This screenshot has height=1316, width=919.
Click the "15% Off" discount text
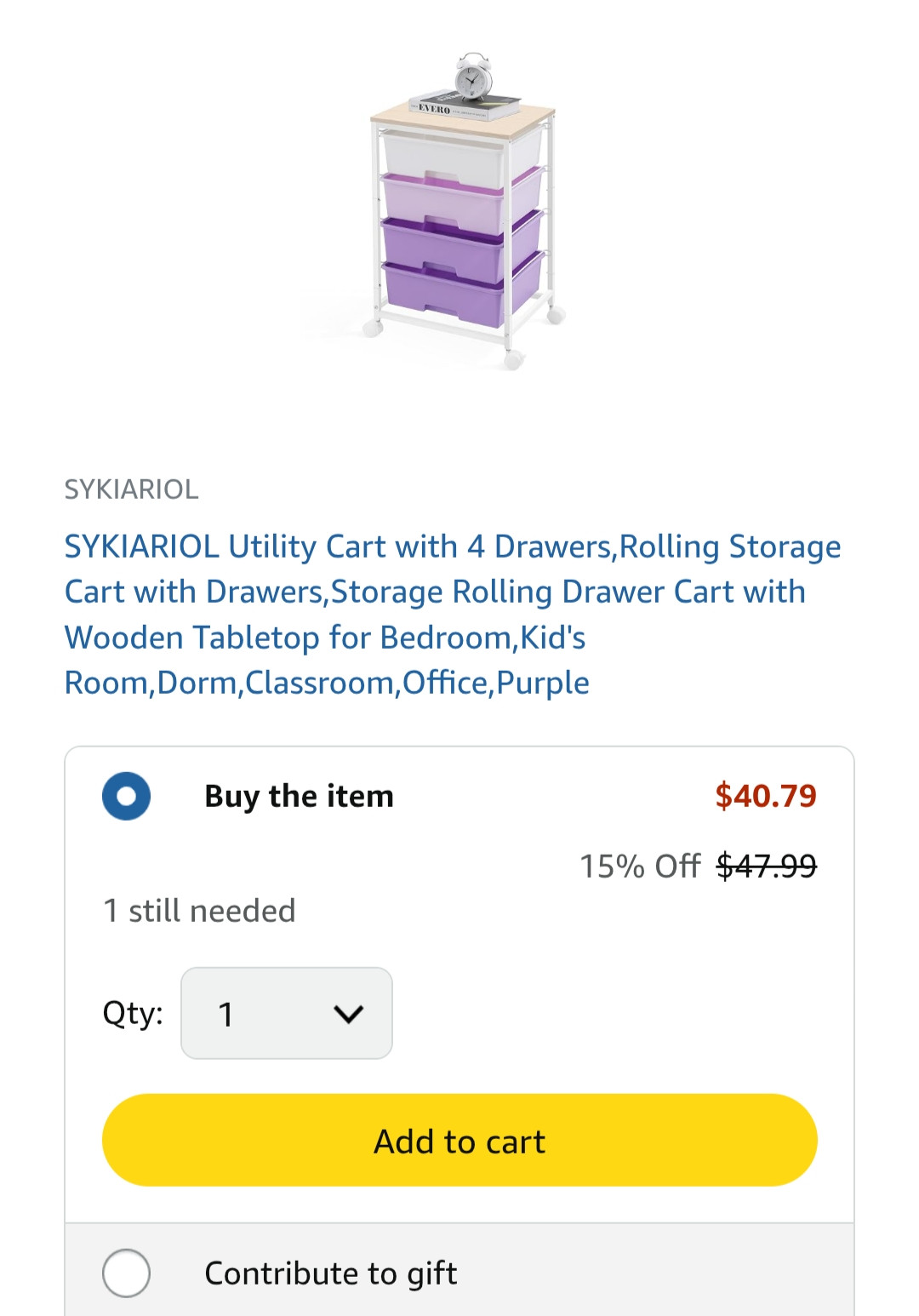click(640, 866)
